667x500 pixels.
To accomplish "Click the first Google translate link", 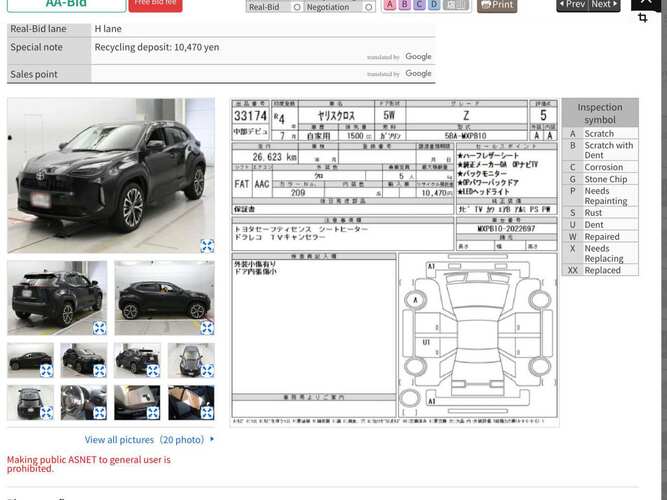I will coord(418,56).
